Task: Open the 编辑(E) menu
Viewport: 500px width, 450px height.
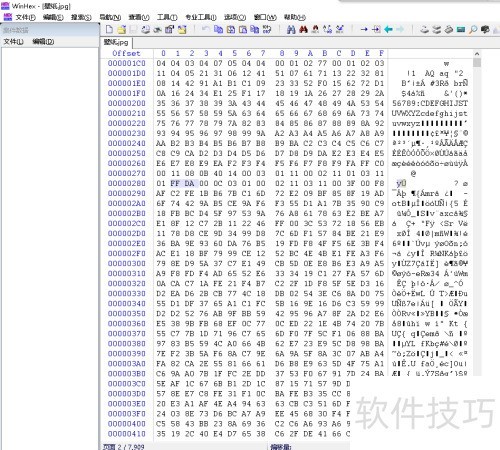Action: pyautogui.click(x=53, y=17)
